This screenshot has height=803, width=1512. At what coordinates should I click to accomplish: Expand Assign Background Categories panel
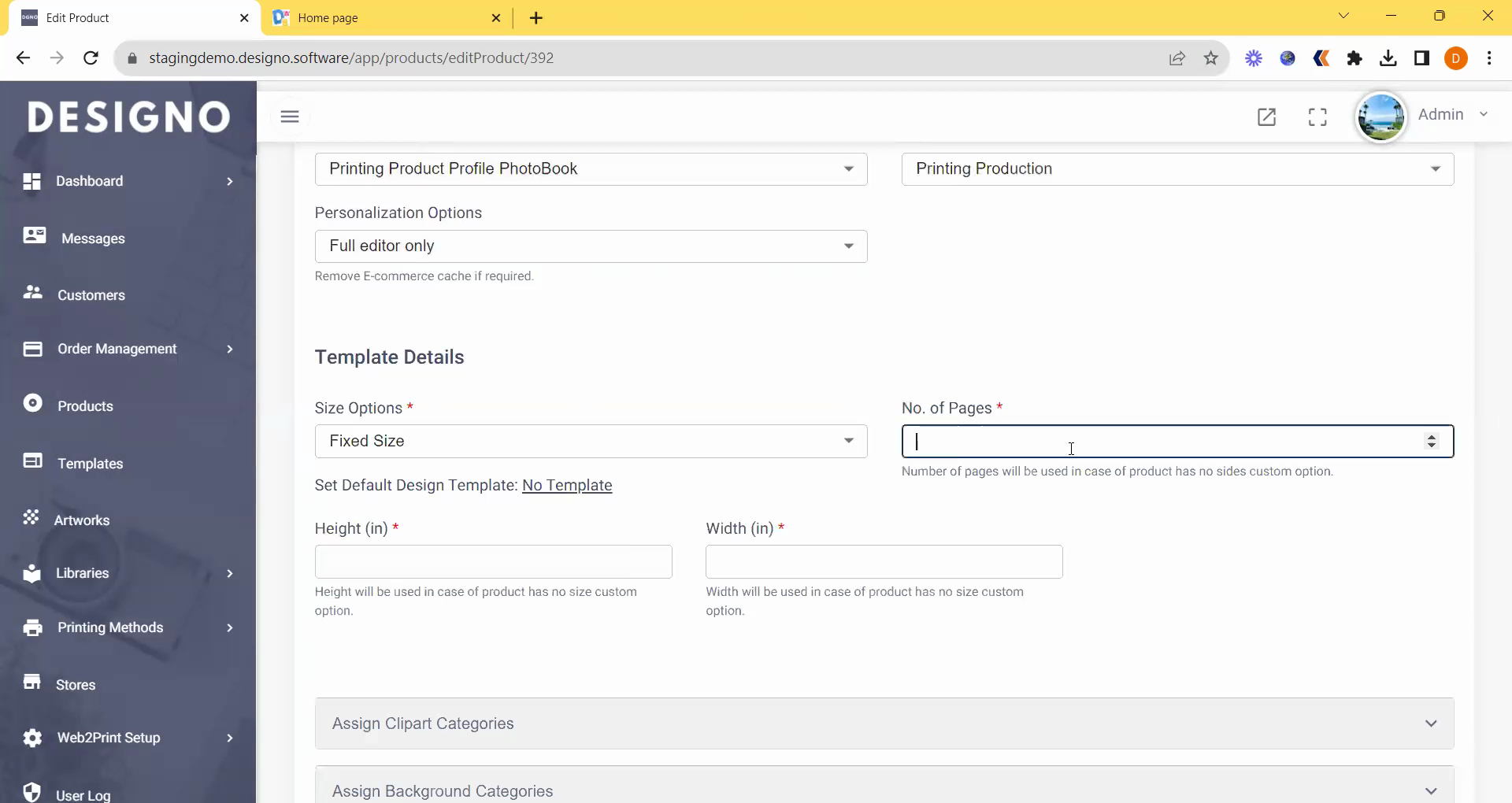pyautogui.click(x=884, y=790)
